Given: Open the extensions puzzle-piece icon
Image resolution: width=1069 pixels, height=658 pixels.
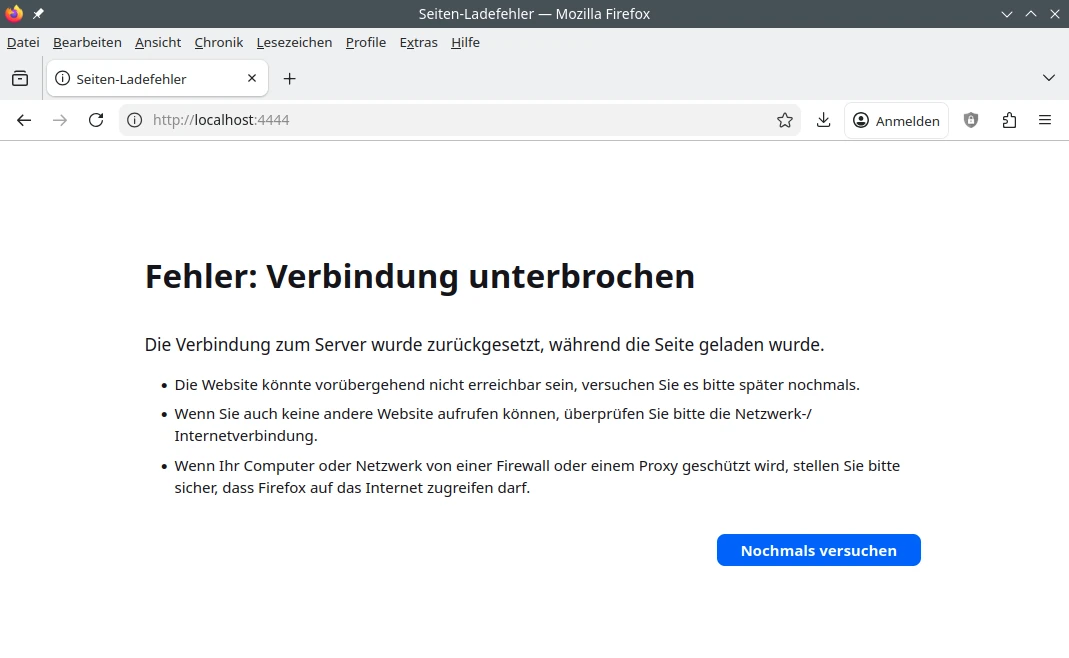Looking at the screenshot, I should tap(1009, 121).
